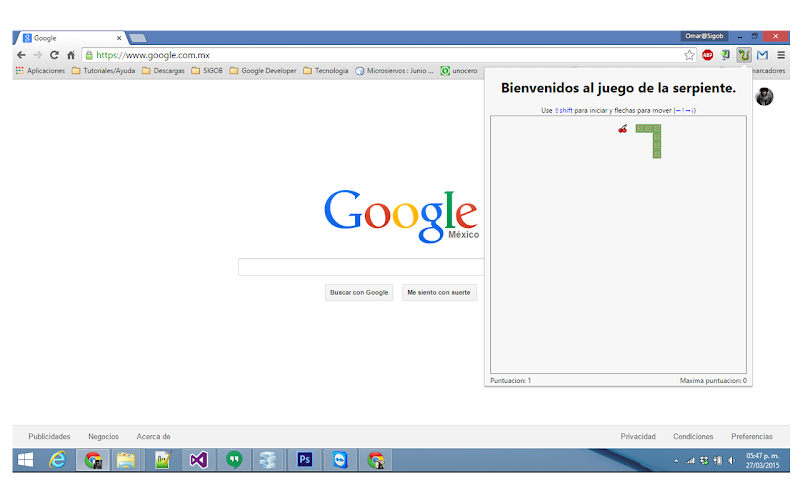Open the Windows Start button

26,460
